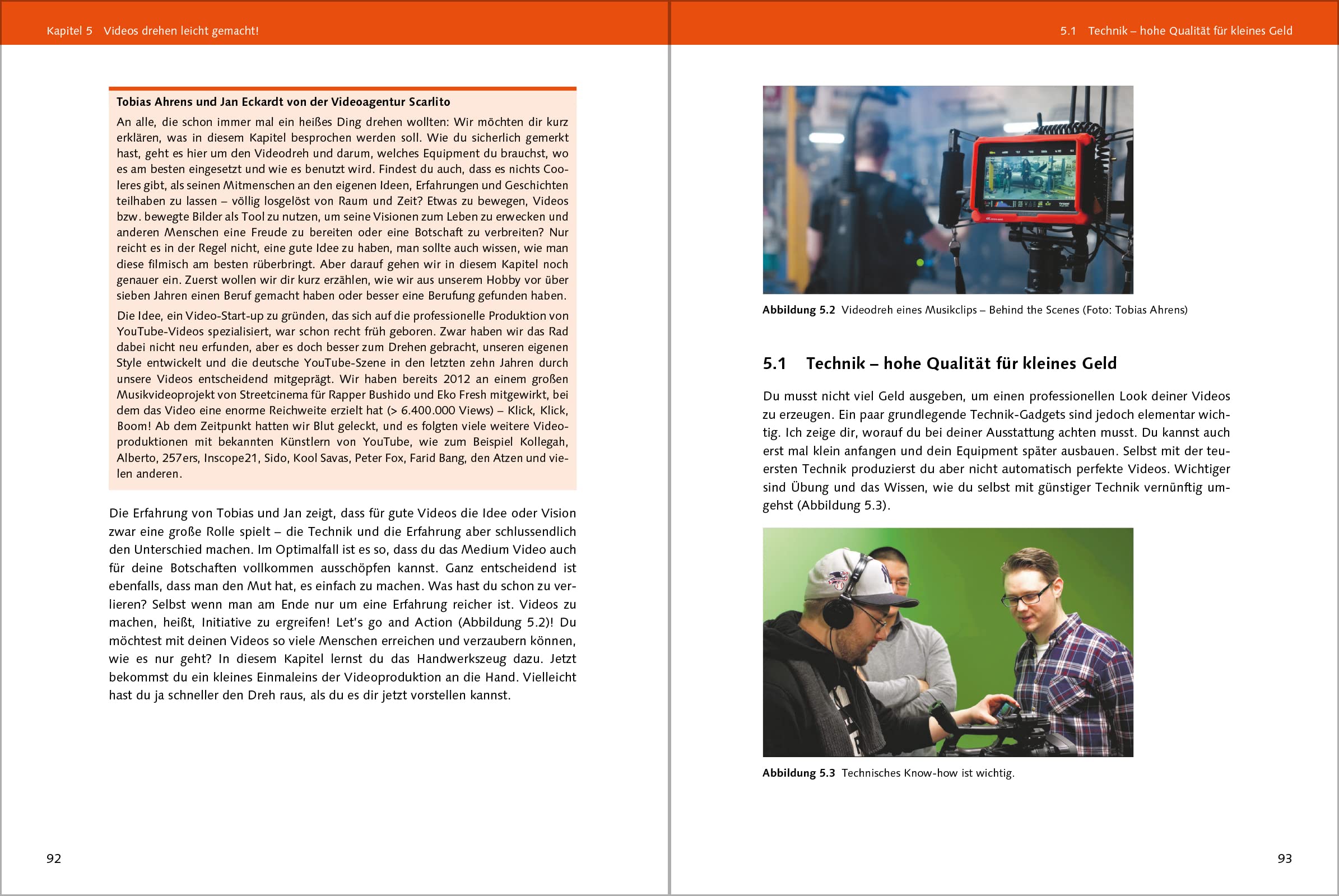1339x896 pixels.
Task: Select the black section heading "Technik – hohe Qualität für kleines Geld"
Action: 961,363
